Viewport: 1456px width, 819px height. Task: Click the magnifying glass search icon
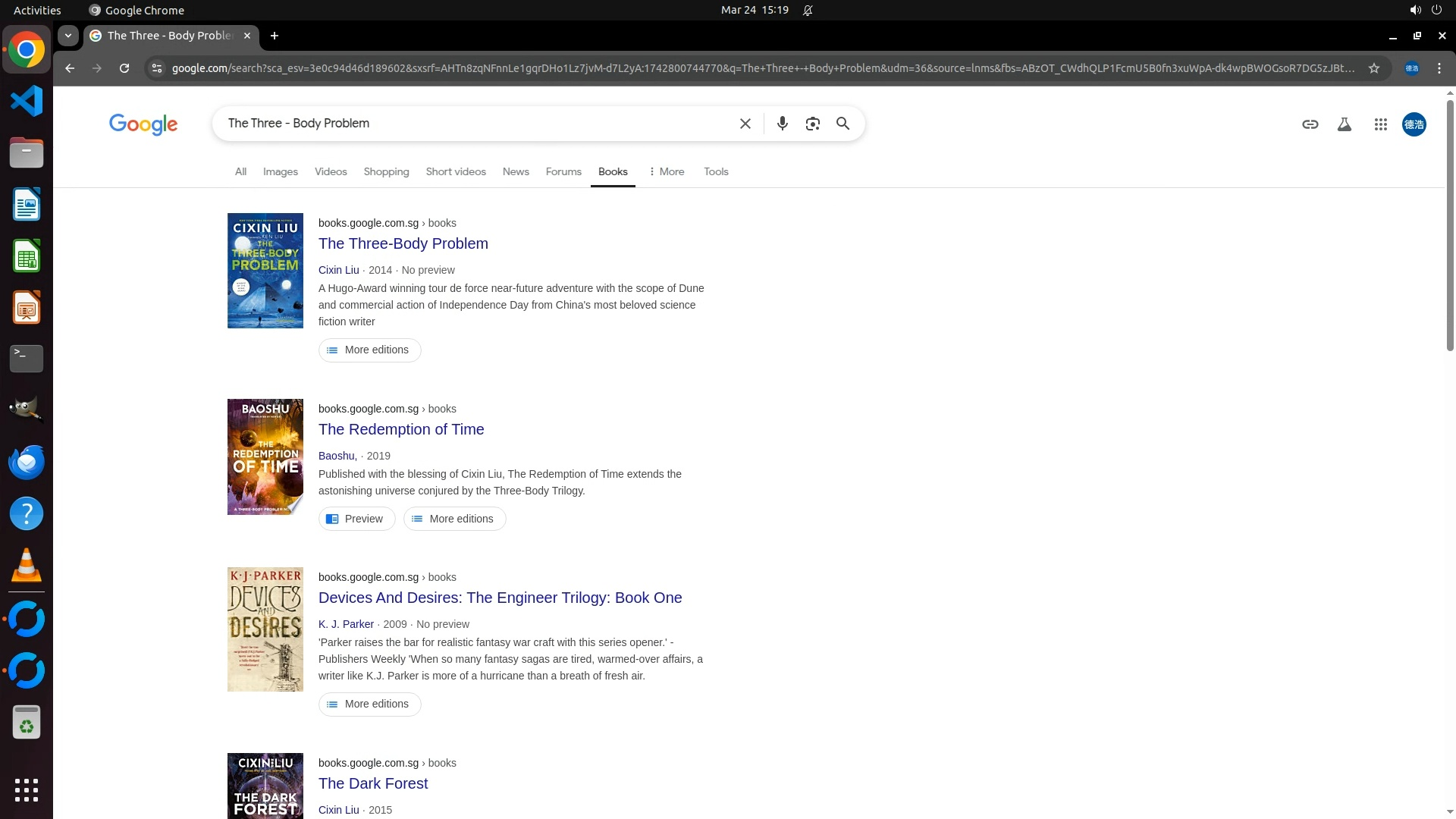pyautogui.click(x=843, y=124)
